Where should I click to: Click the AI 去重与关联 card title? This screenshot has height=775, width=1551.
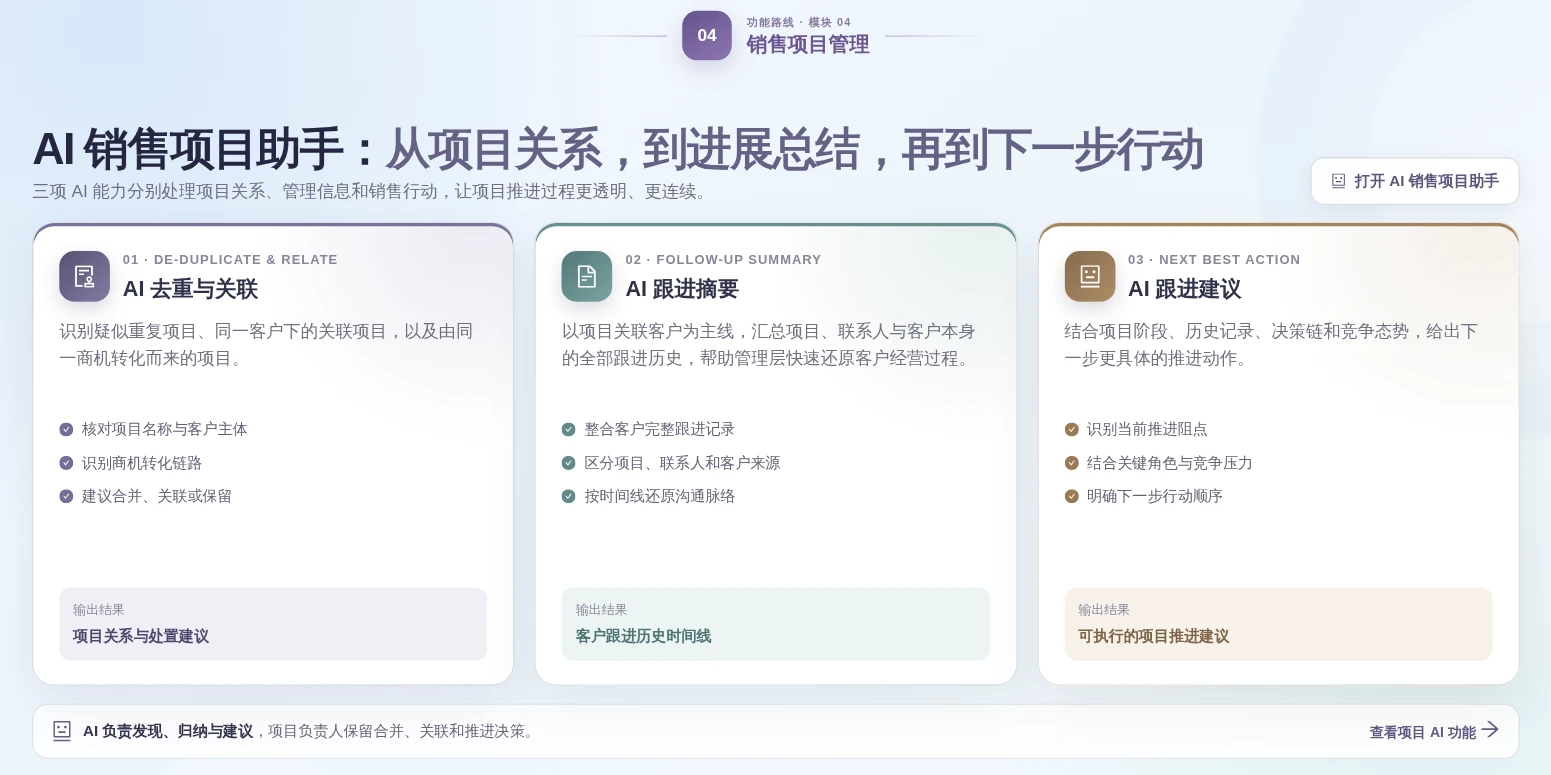point(190,289)
